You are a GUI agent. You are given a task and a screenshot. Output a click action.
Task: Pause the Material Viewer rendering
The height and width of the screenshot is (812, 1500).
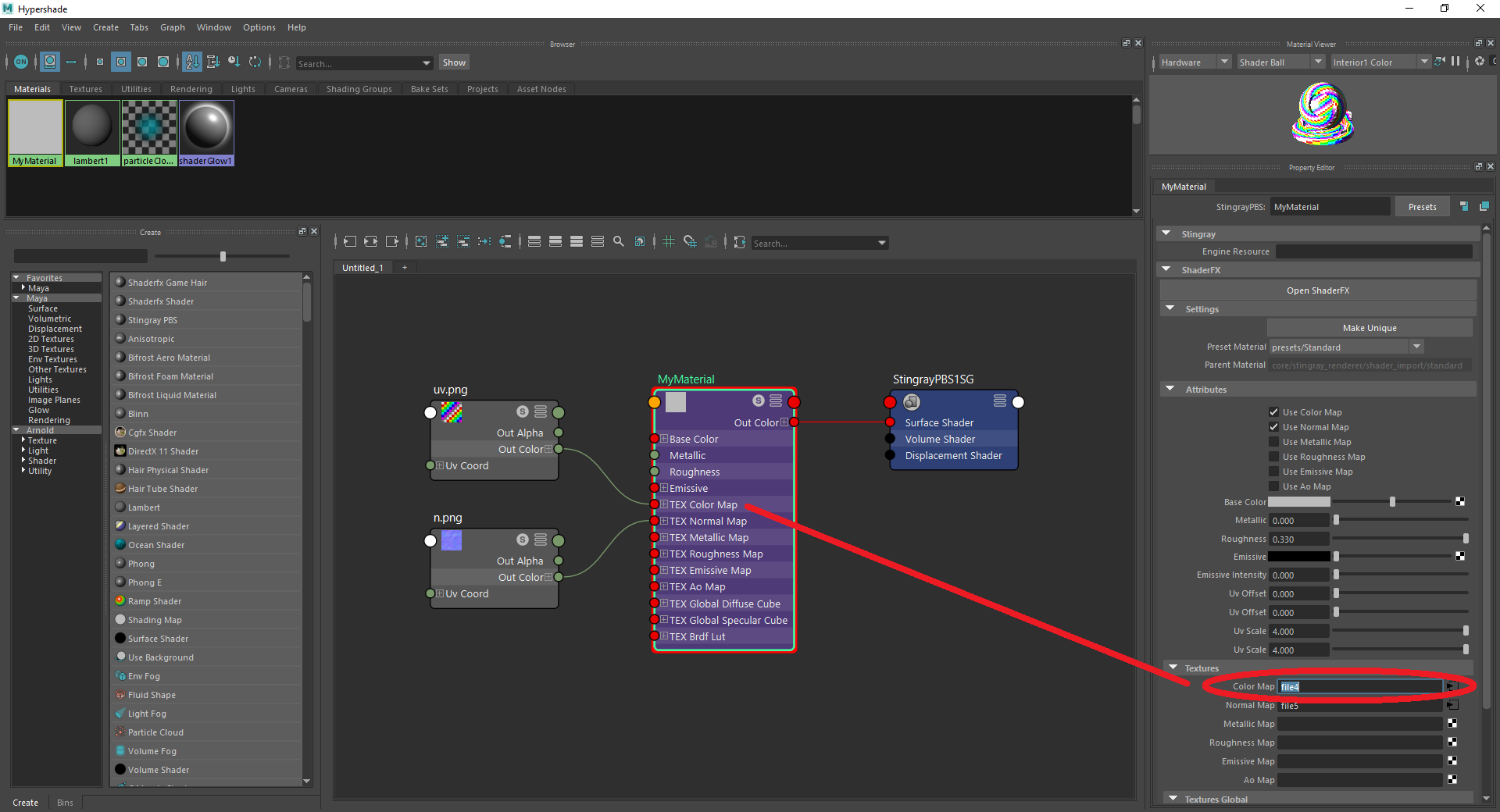tap(1455, 62)
